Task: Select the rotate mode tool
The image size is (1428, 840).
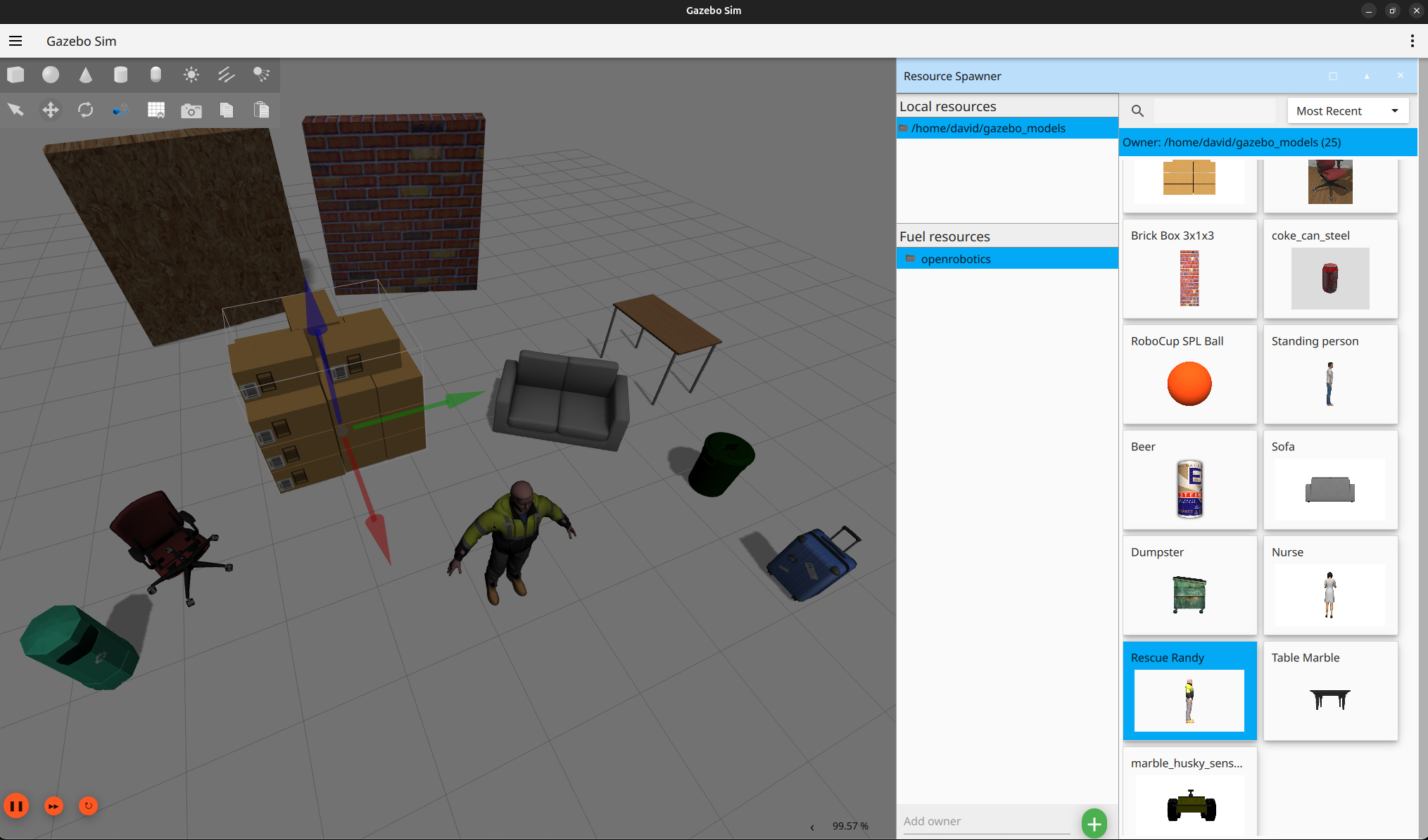Action: (85, 110)
